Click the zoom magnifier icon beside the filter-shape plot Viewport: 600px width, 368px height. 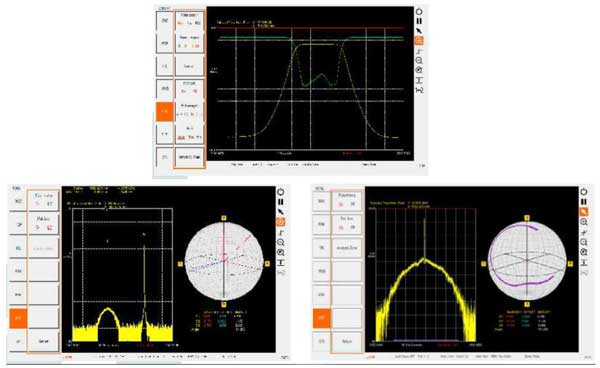click(x=419, y=60)
